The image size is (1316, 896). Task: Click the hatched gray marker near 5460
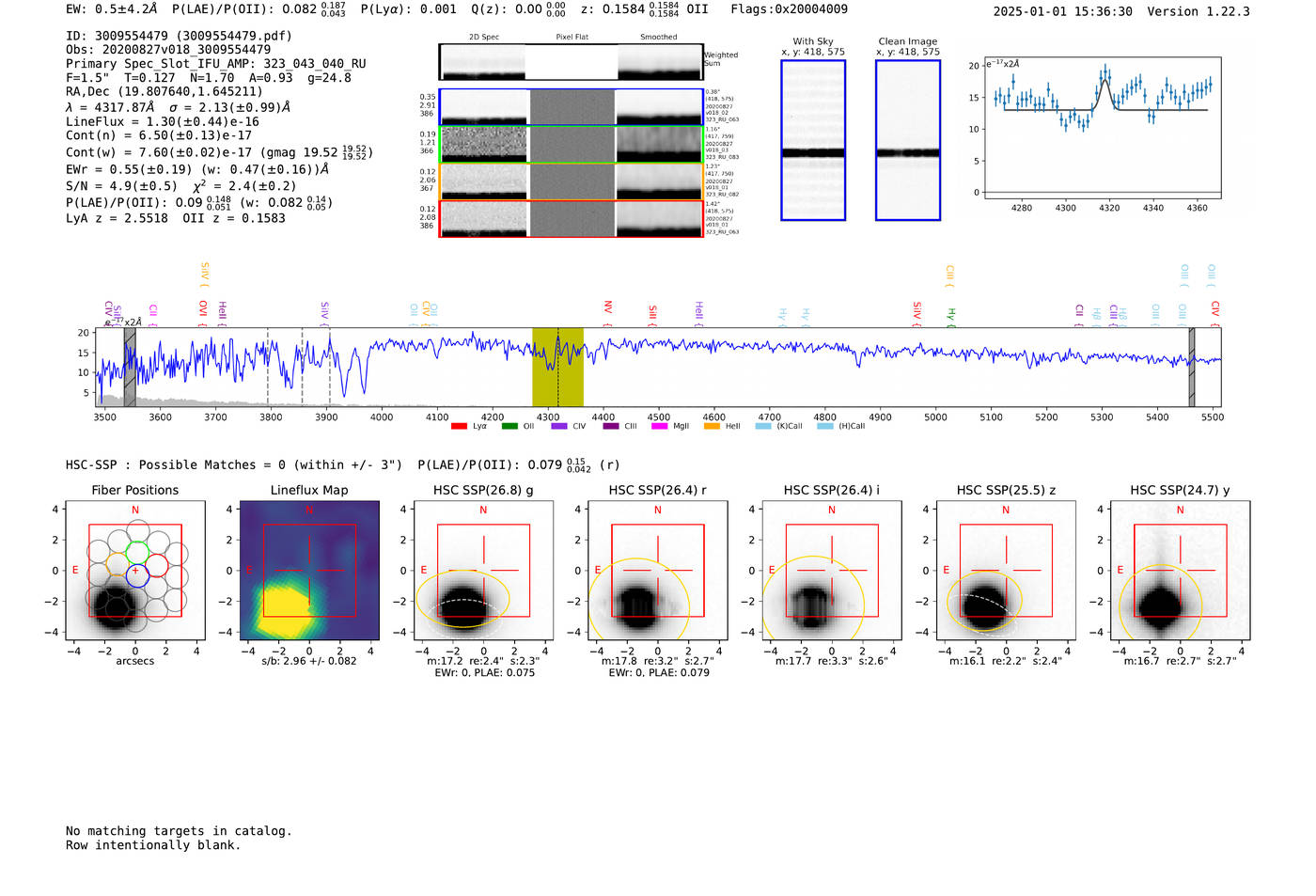pos(1191,367)
